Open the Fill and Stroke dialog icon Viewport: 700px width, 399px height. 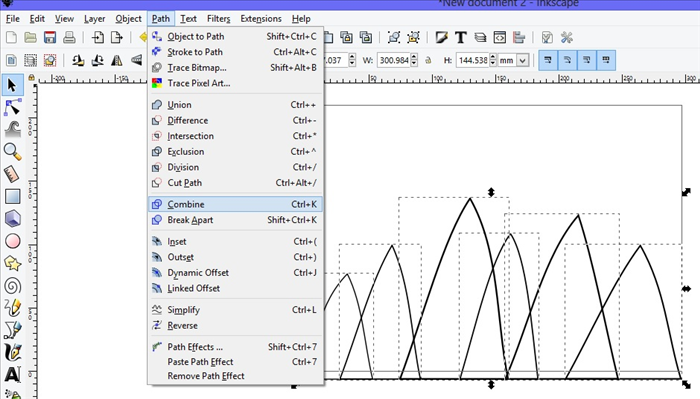click(x=442, y=37)
